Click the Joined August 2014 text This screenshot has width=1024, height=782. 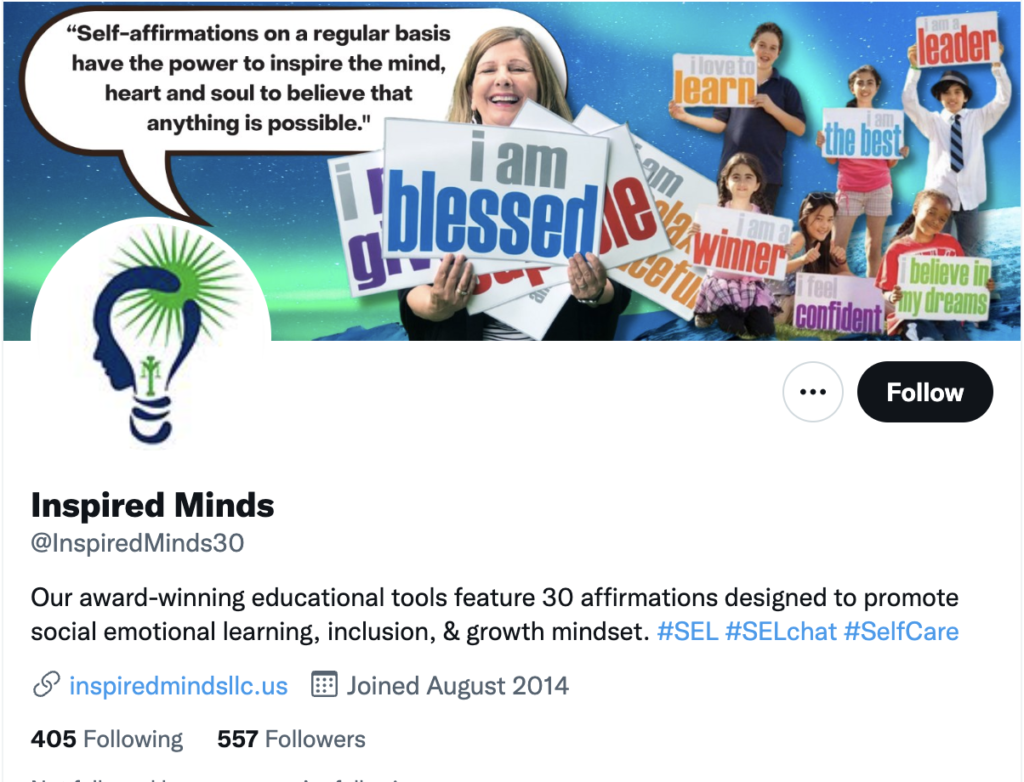coord(457,686)
